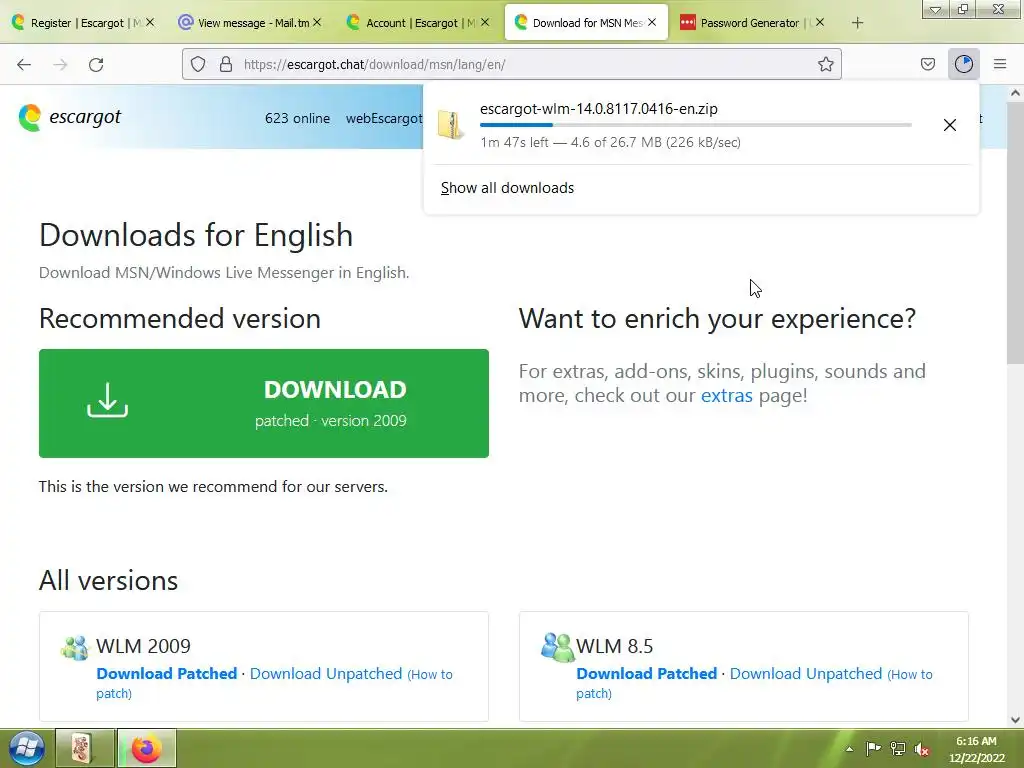This screenshot has height=768, width=1024.
Task: Click the WLM 2009 messenger icon
Action: click(x=74, y=648)
